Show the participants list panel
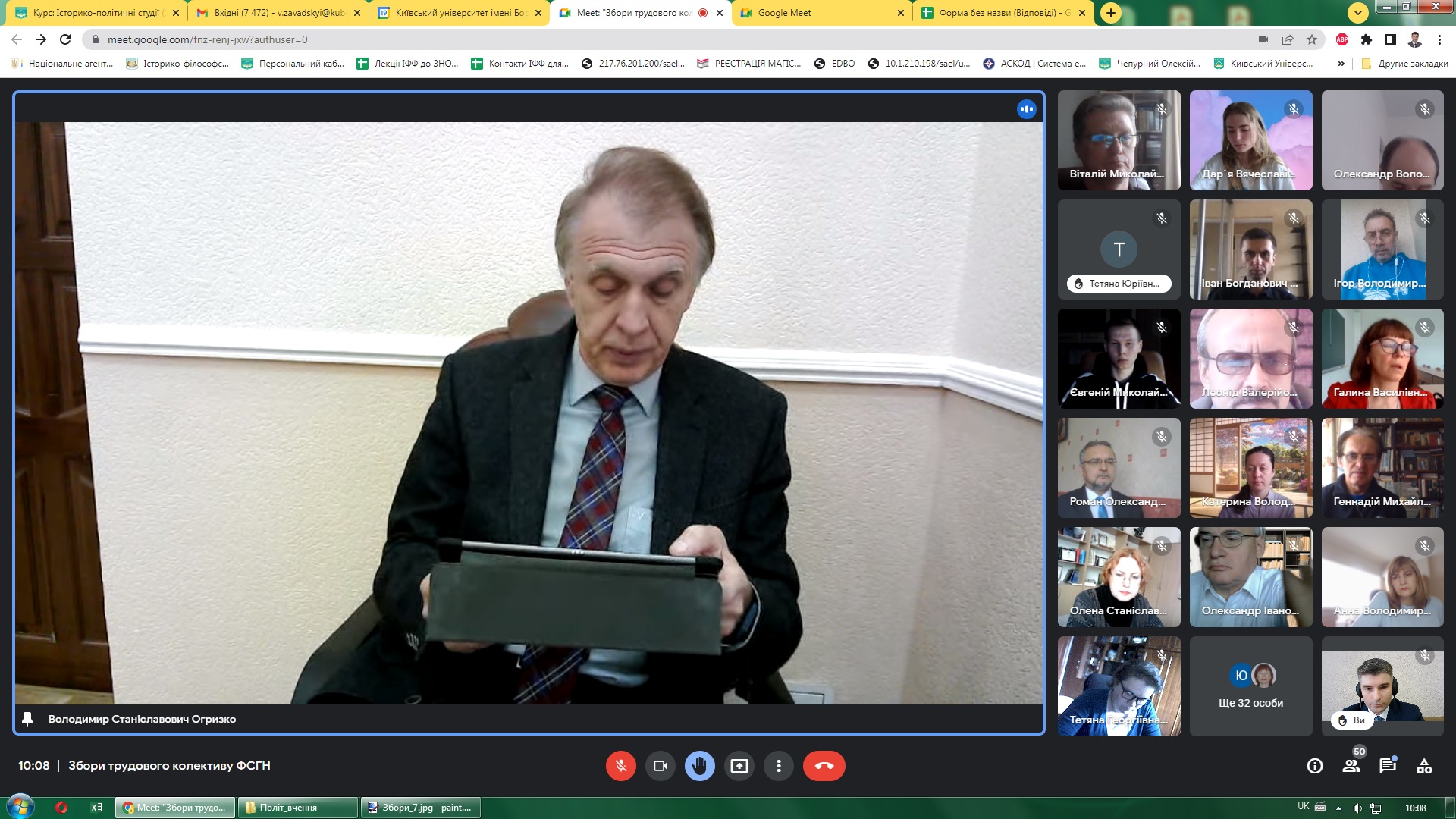This screenshot has height=819, width=1456. point(1351,766)
